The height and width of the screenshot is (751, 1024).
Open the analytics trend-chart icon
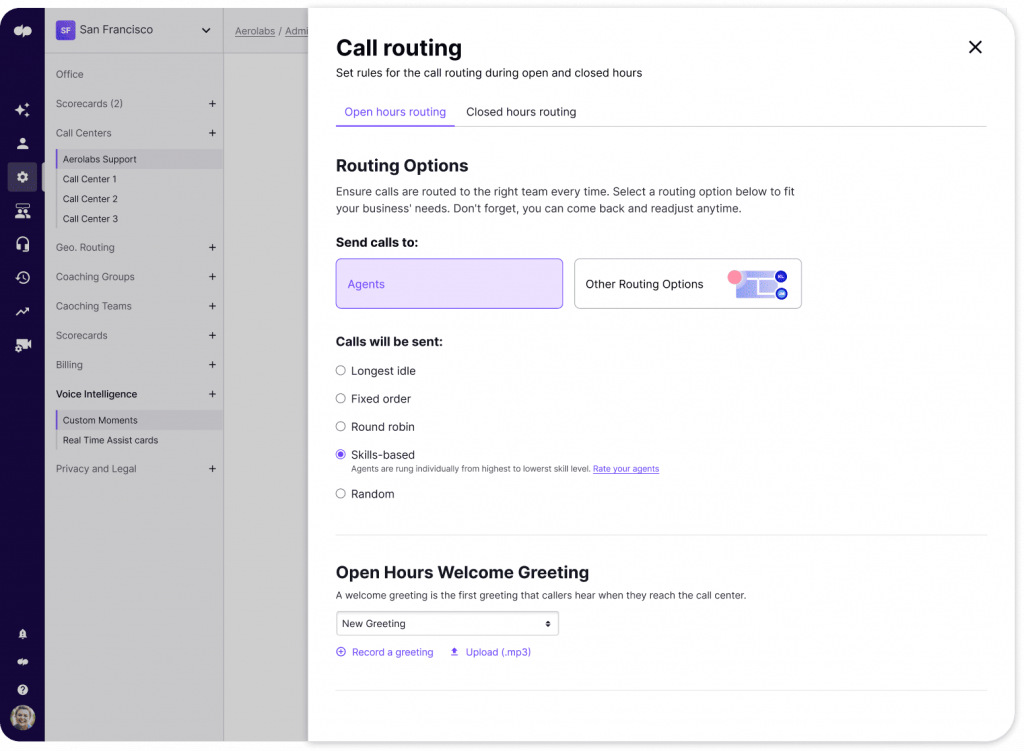point(21,311)
